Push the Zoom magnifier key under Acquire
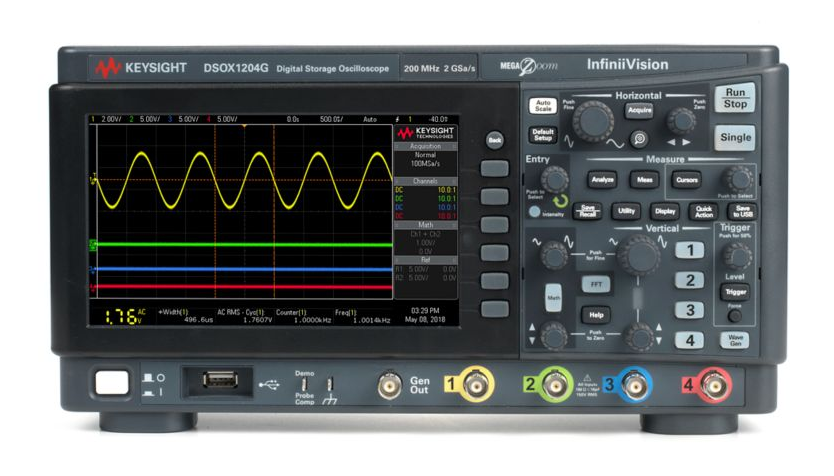The image size is (834, 476). [x=640, y=139]
